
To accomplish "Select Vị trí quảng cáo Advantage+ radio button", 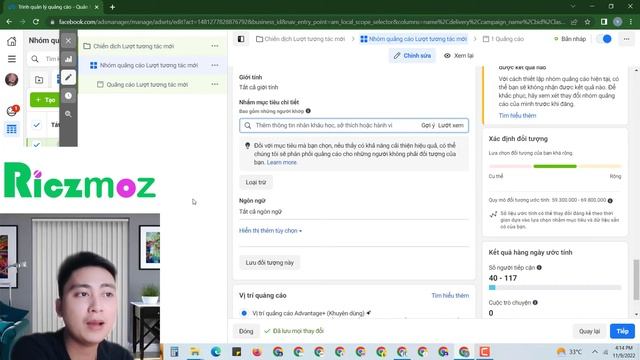I will point(244,313).
